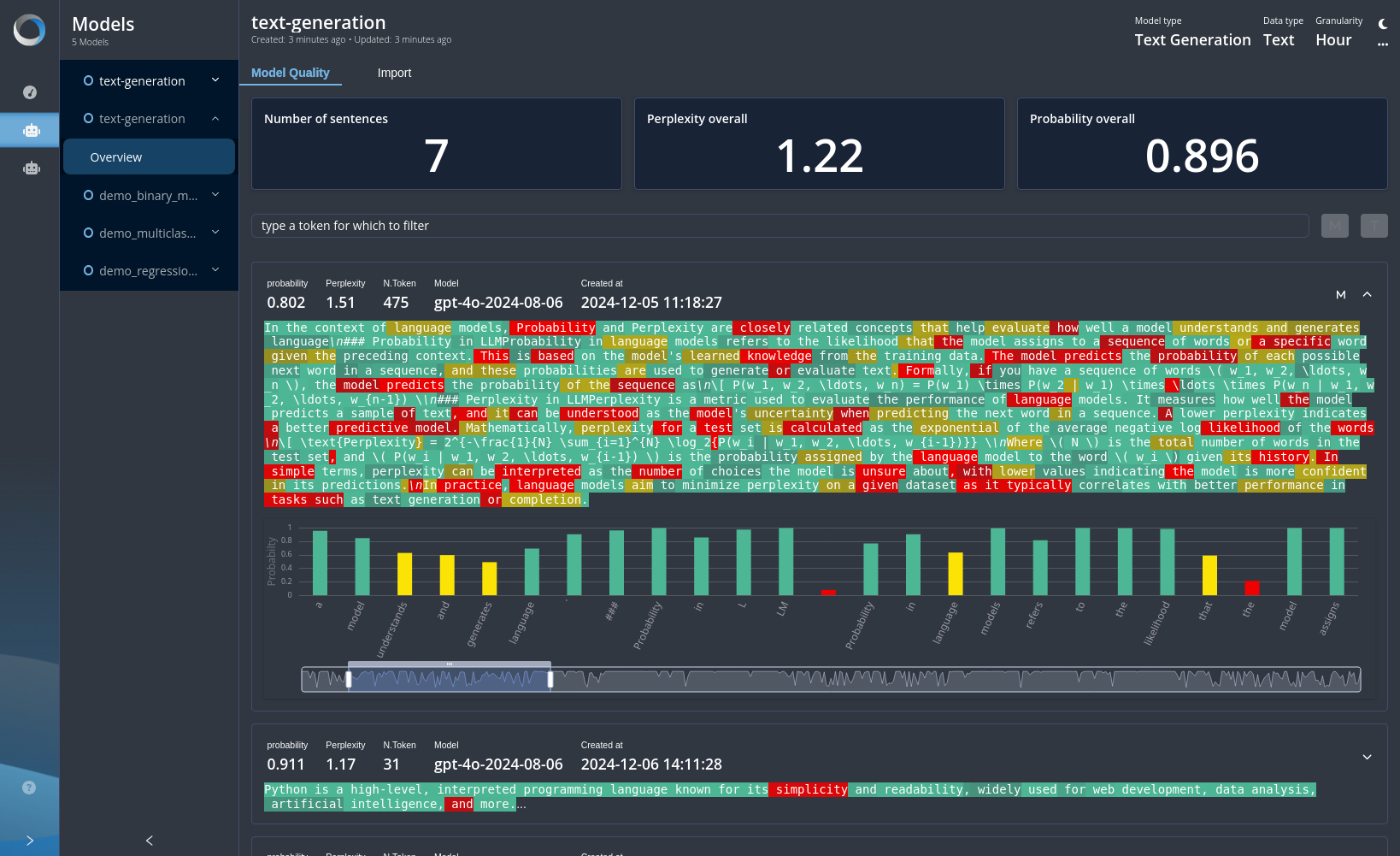The image size is (1400, 856).
Task: Toggle dark mode moon icon
Action: click(x=1383, y=24)
